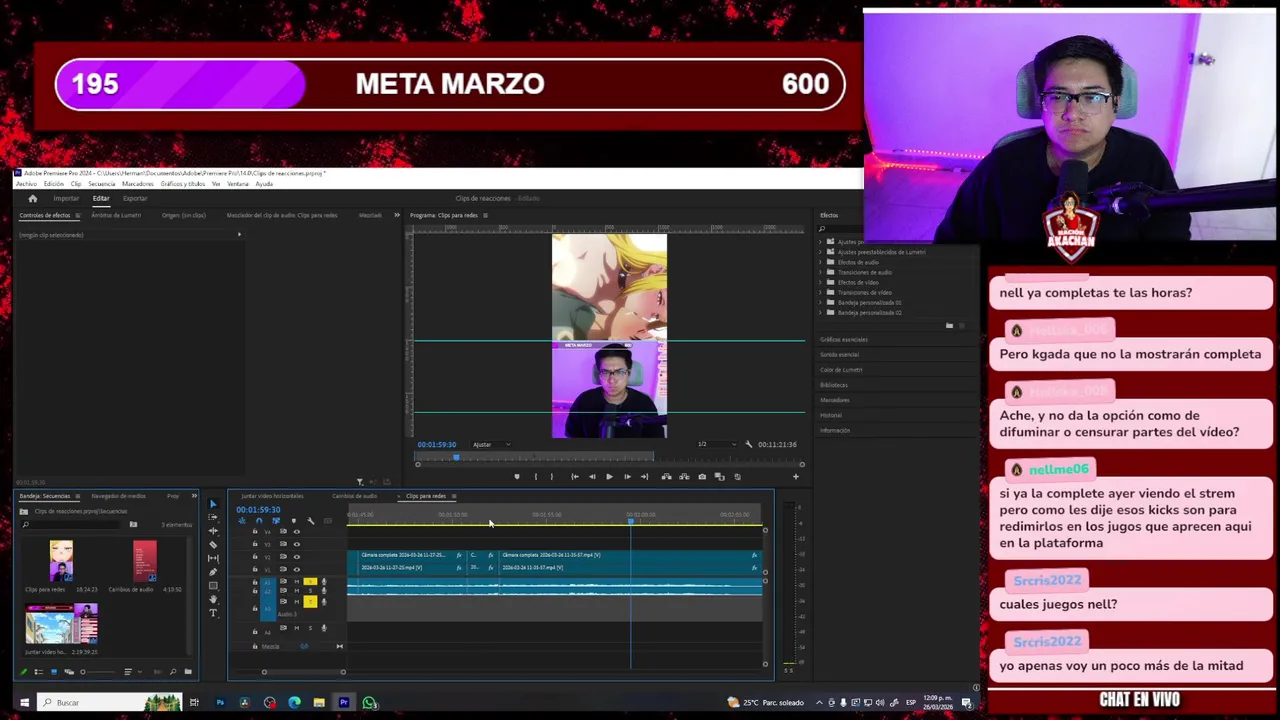This screenshot has height=720, width=1280.
Task: Play the program monitor
Action: coord(609,476)
